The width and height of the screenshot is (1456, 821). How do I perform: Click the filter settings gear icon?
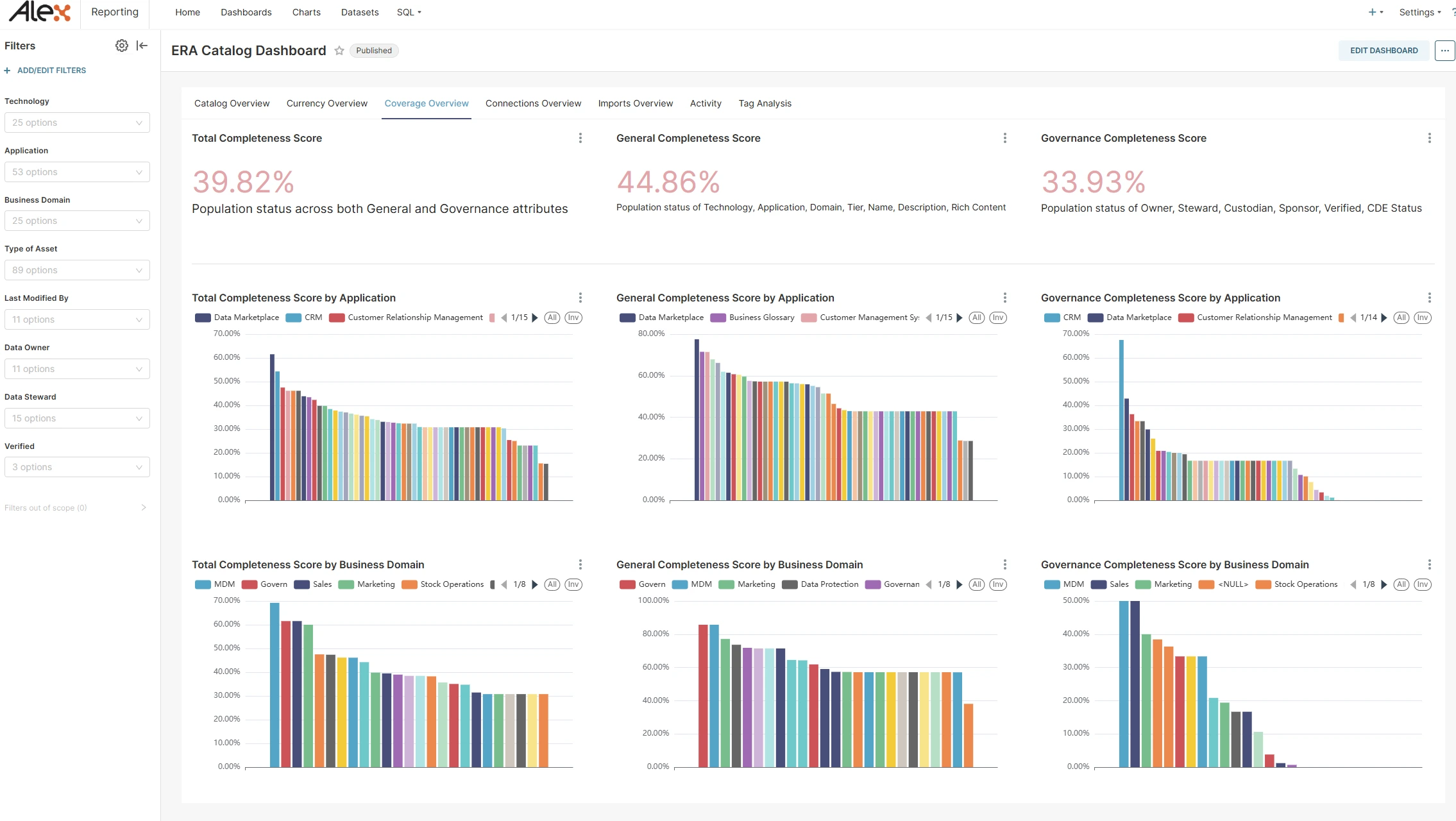point(121,46)
